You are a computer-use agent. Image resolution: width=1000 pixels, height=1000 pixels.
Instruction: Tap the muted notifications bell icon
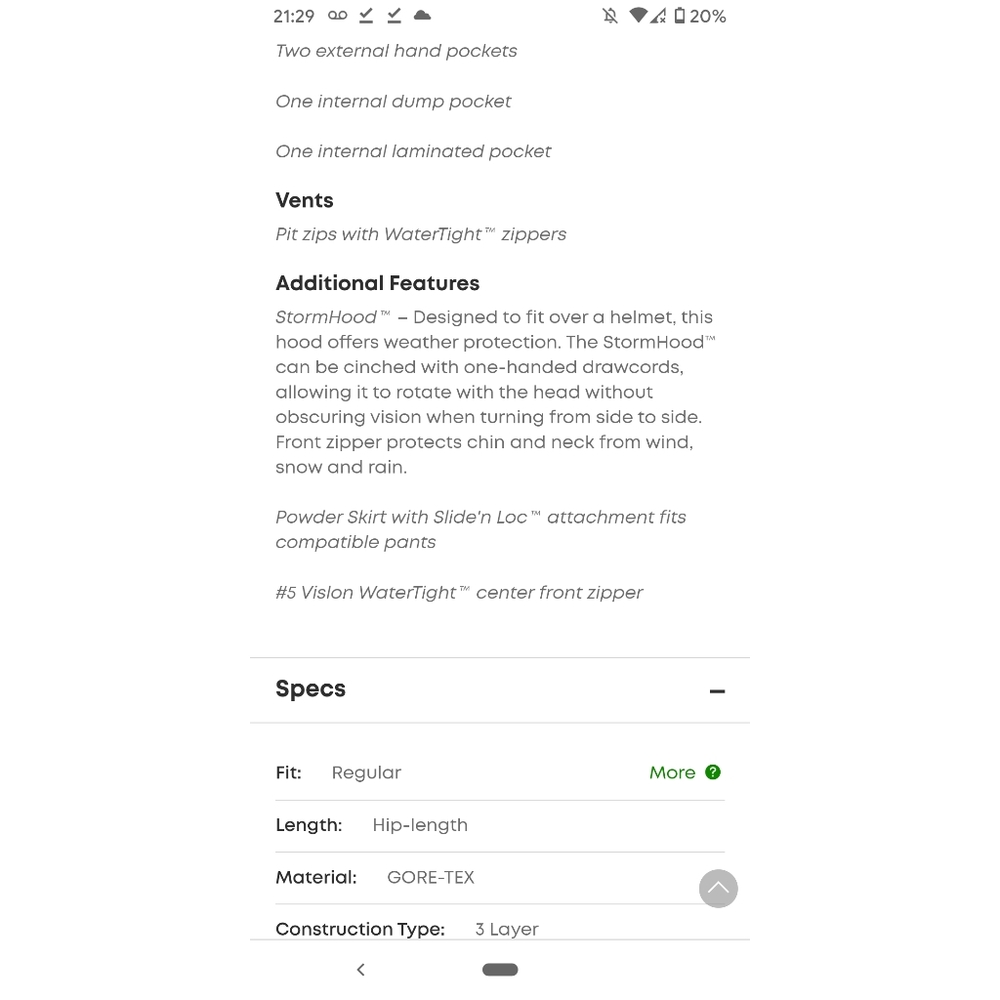[x=610, y=16]
